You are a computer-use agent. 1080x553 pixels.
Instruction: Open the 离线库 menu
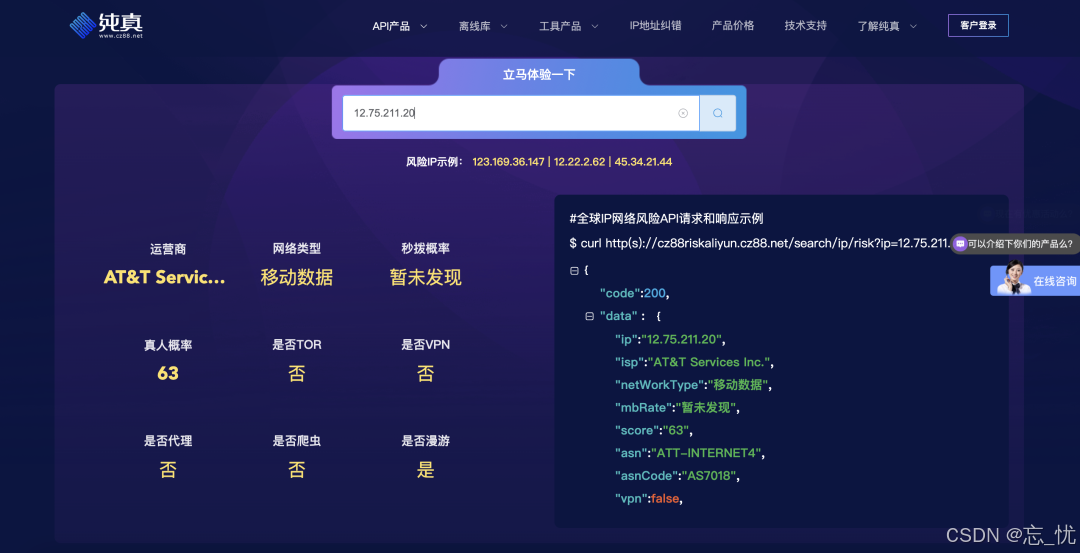coord(475,26)
